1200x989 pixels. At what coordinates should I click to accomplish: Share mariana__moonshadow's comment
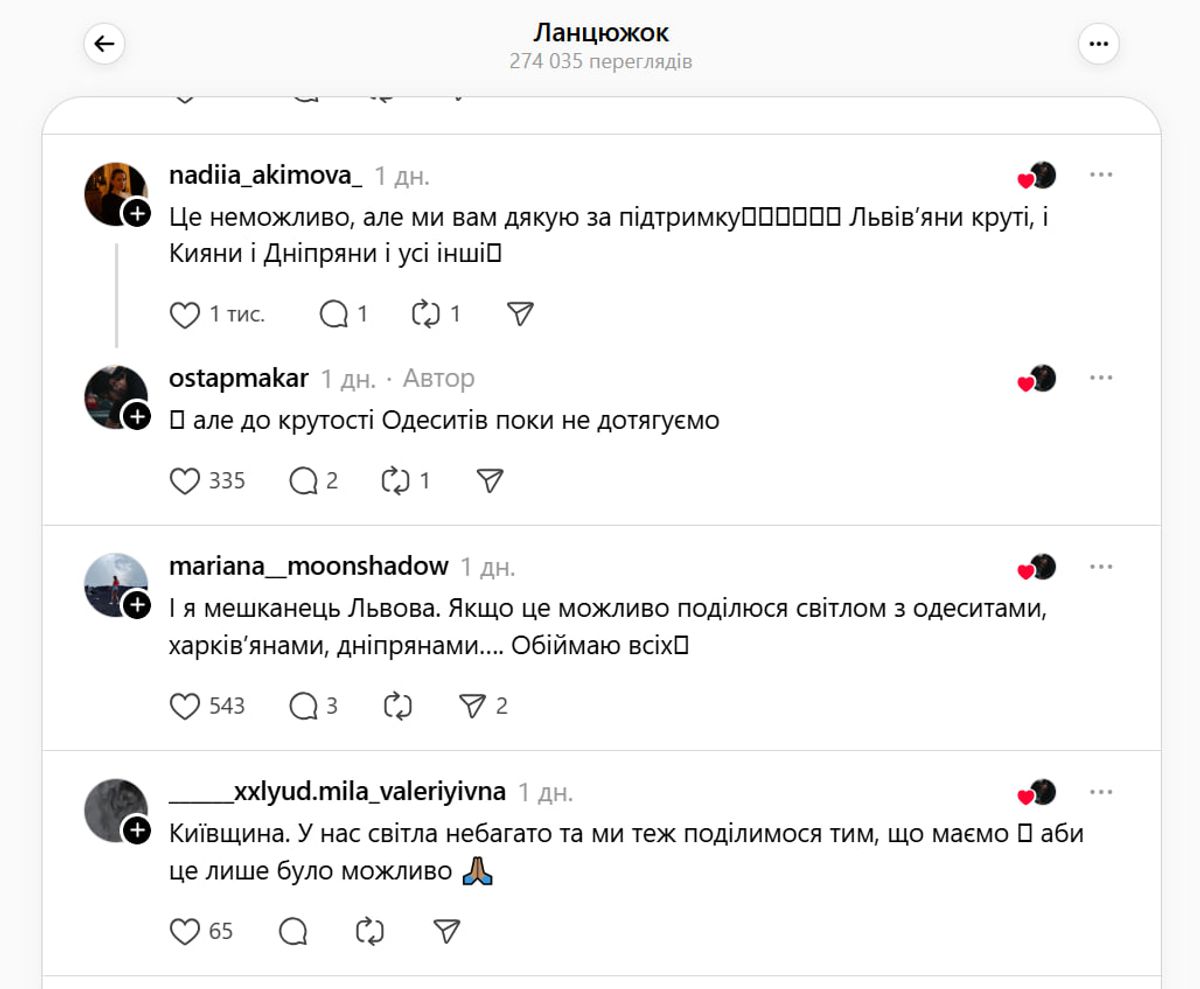tap(471, 706)
